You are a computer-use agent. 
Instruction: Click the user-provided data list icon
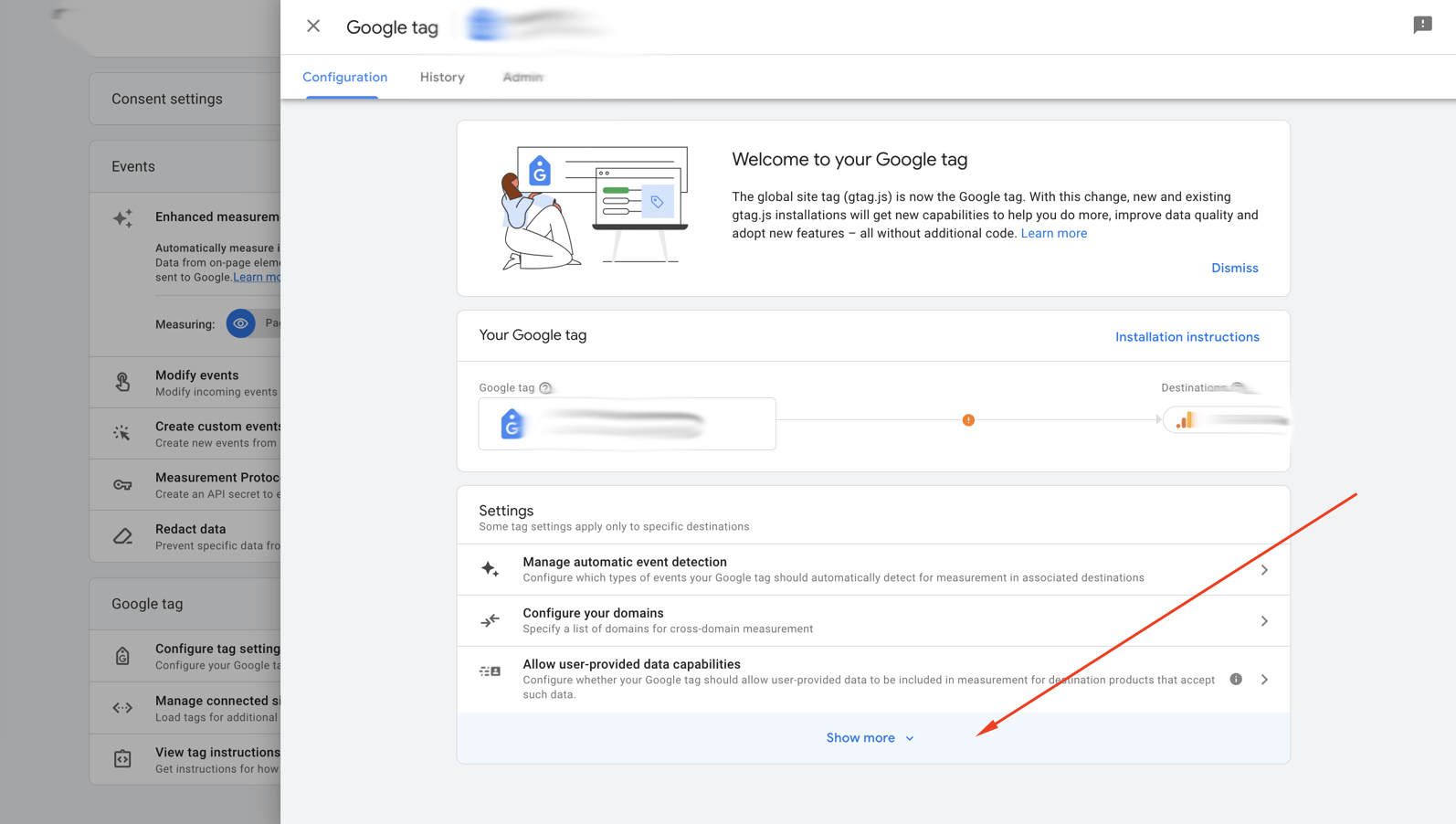tap(491, 671)
